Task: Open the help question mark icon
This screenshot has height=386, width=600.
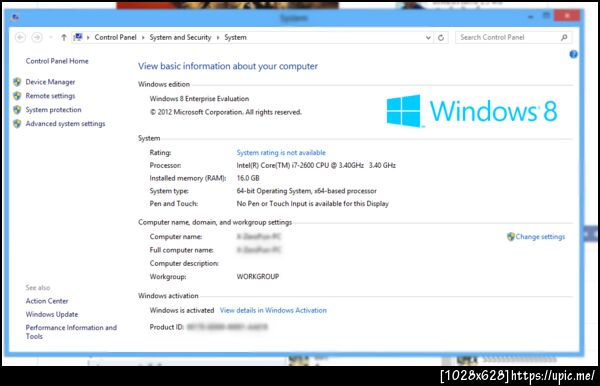Action: click(x=573, y=54)
